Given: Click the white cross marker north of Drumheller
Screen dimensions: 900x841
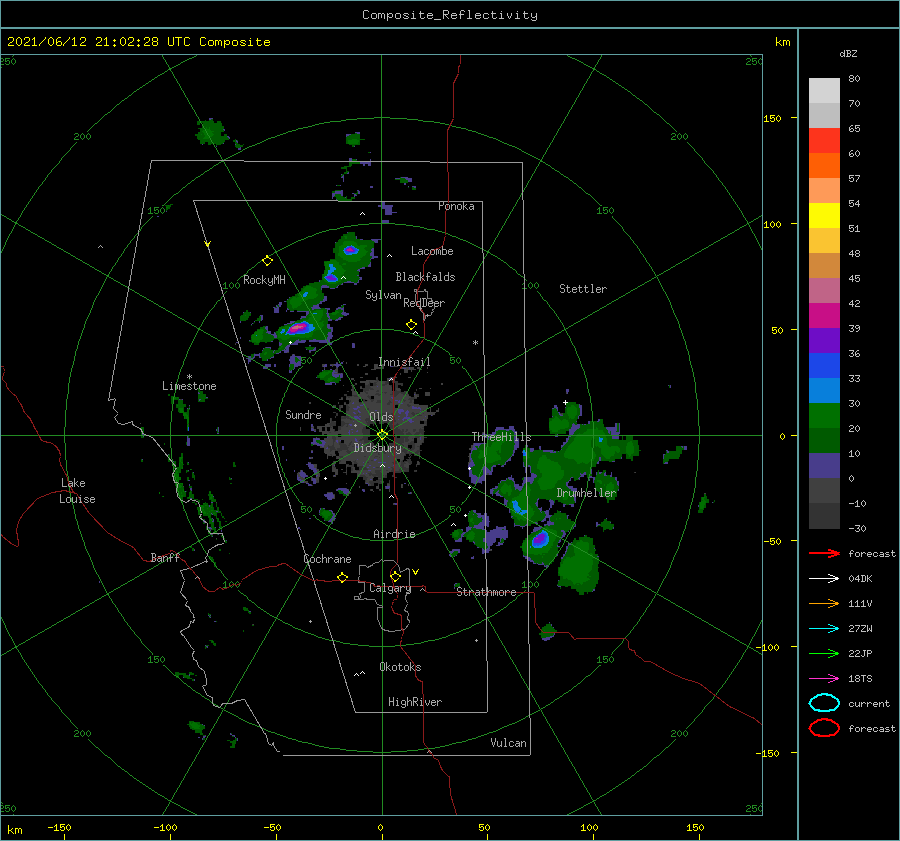Looking at the screenshot, I should pyautogui.click(x=565, y=402).
